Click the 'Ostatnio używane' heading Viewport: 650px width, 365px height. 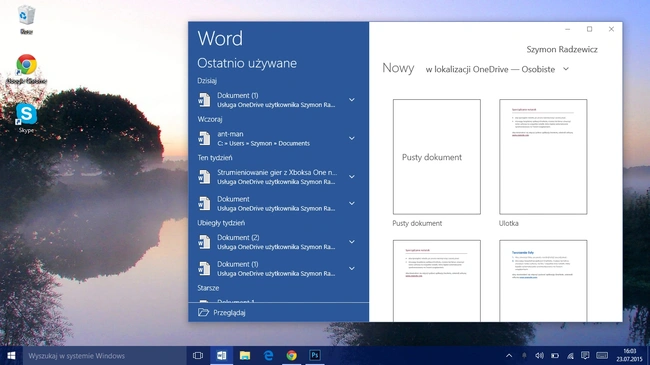pos(247,63)
